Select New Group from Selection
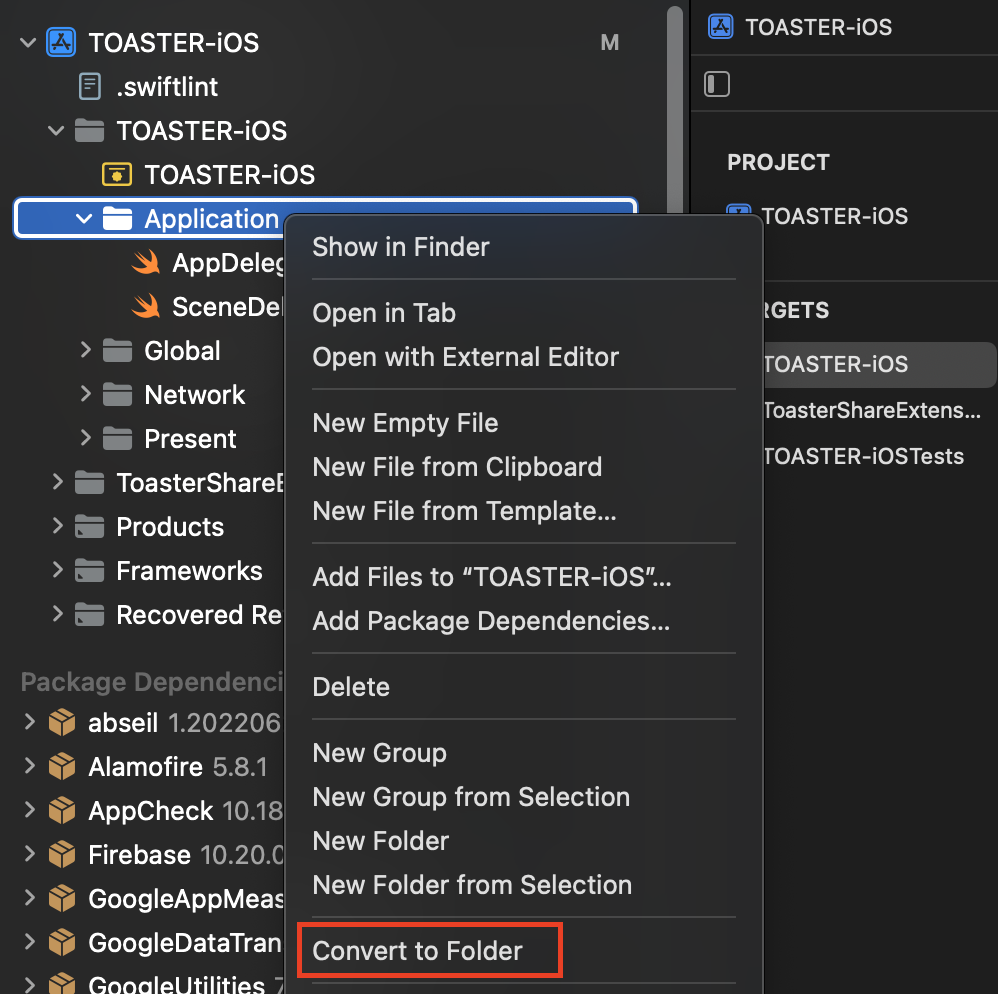 [x=471, y=797]
